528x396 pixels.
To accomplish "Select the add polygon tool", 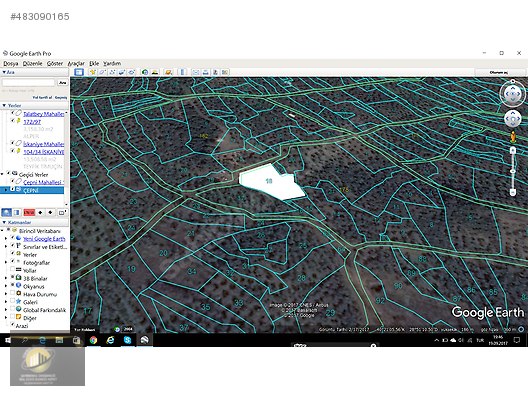I will click(102, 72).
